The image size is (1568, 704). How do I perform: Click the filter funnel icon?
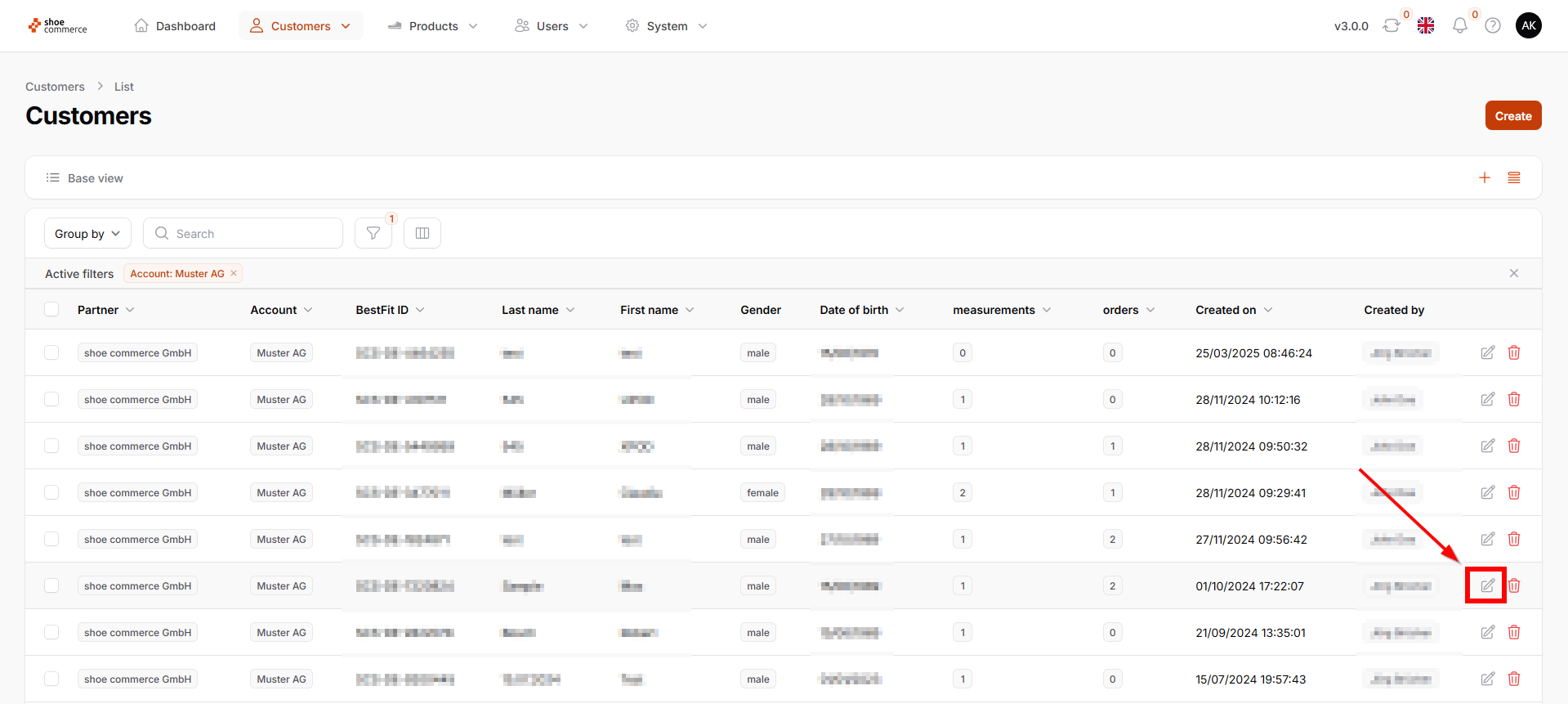[x=373, y=233]
